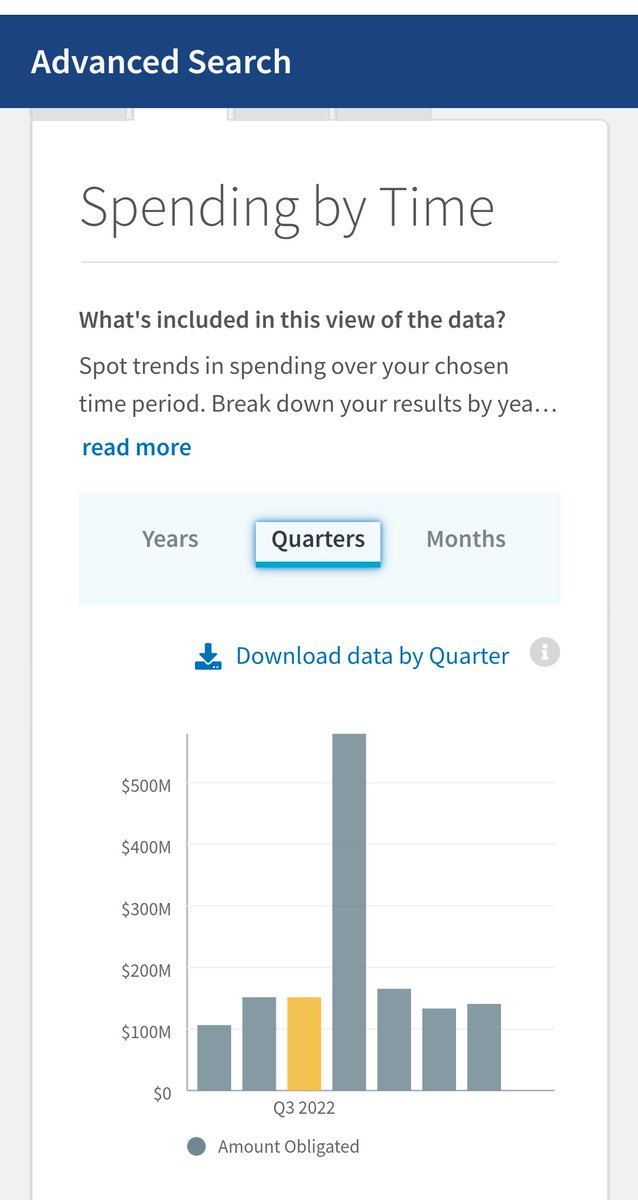Click the rightmost bar in the chart
Viewport: 638px width, 1200px height.
(x=484, y=1047)
